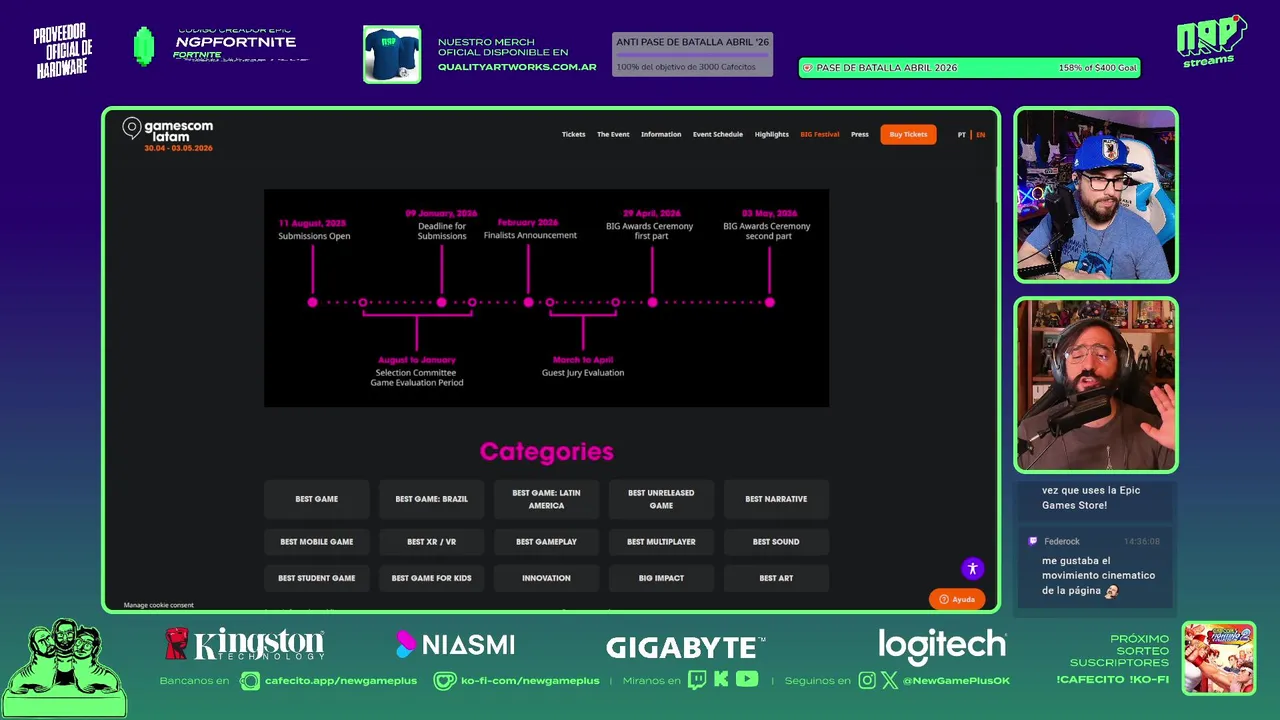This screenshot has width=1280, height=720.
Task: Select the Best Art category
Action: coord(776,578)
